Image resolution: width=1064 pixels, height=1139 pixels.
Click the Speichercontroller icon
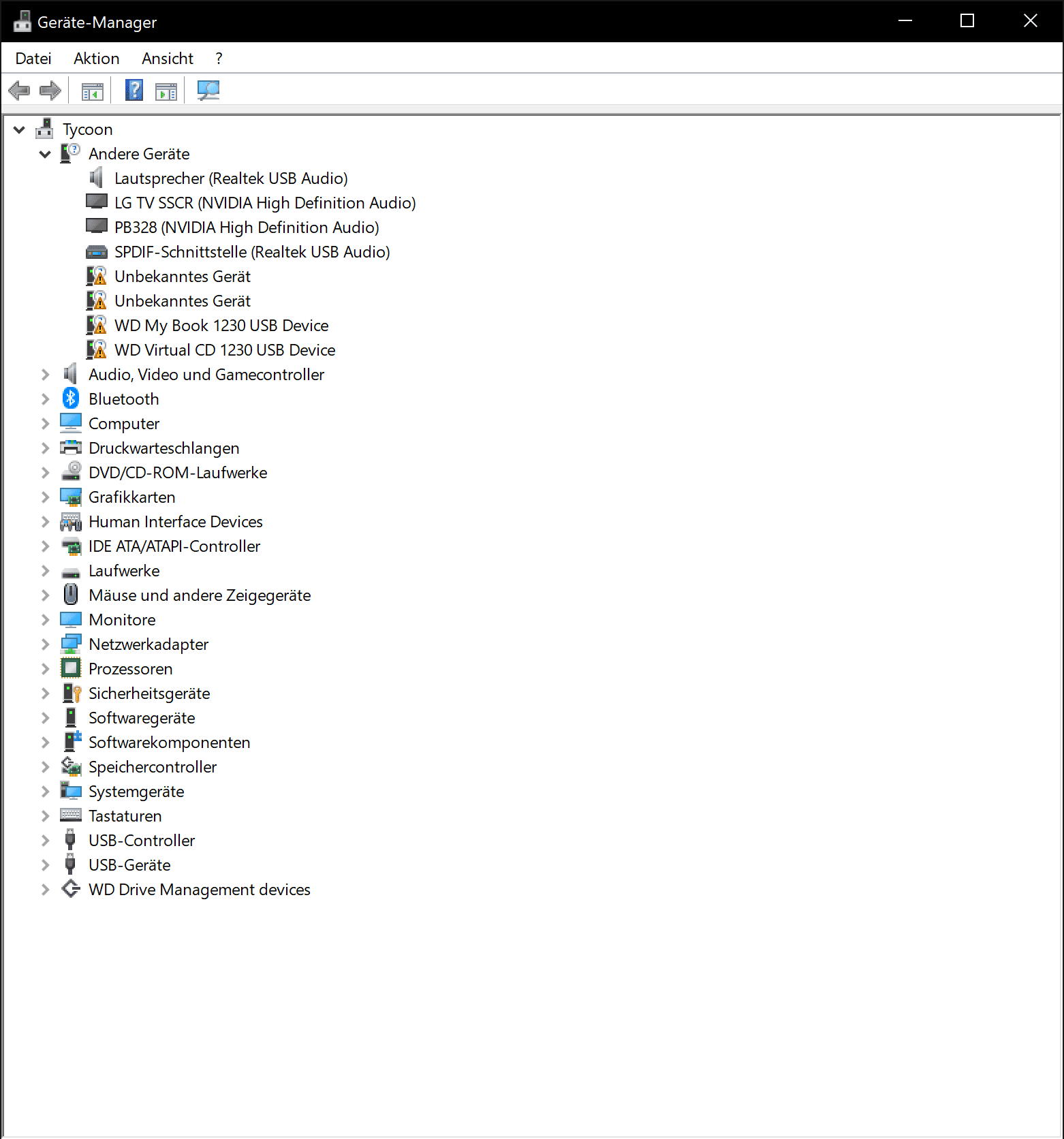click(71, 766)
